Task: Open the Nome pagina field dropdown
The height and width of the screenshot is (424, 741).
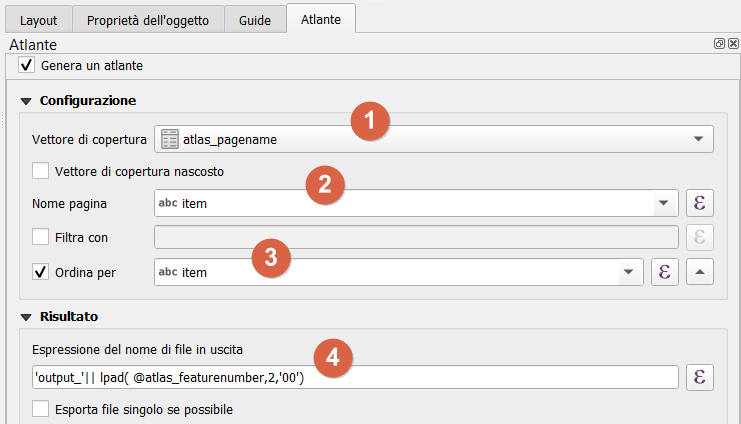Action: pyautogui.click(x=663, y=204)
